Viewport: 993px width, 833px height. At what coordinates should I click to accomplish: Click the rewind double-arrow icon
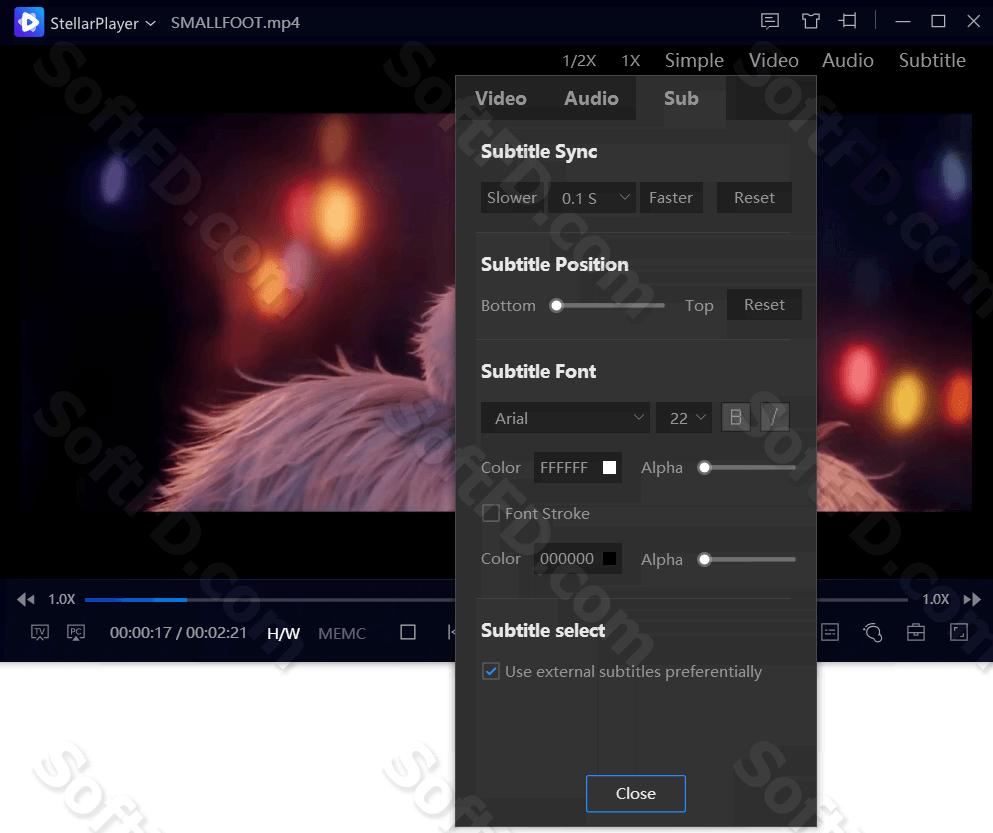[x=26, y=599]
